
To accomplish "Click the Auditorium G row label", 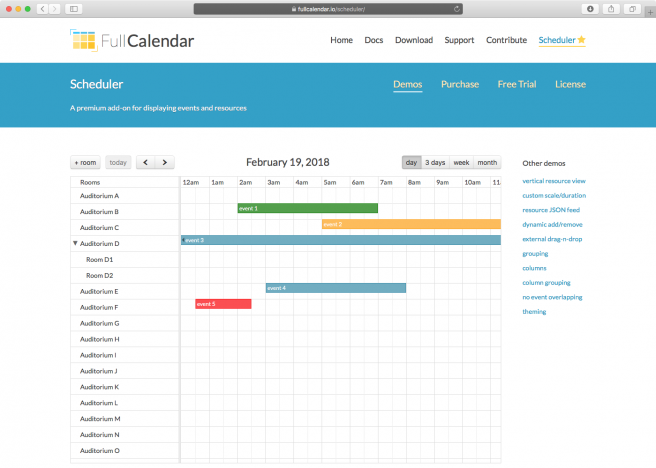I will pos(100,323).
